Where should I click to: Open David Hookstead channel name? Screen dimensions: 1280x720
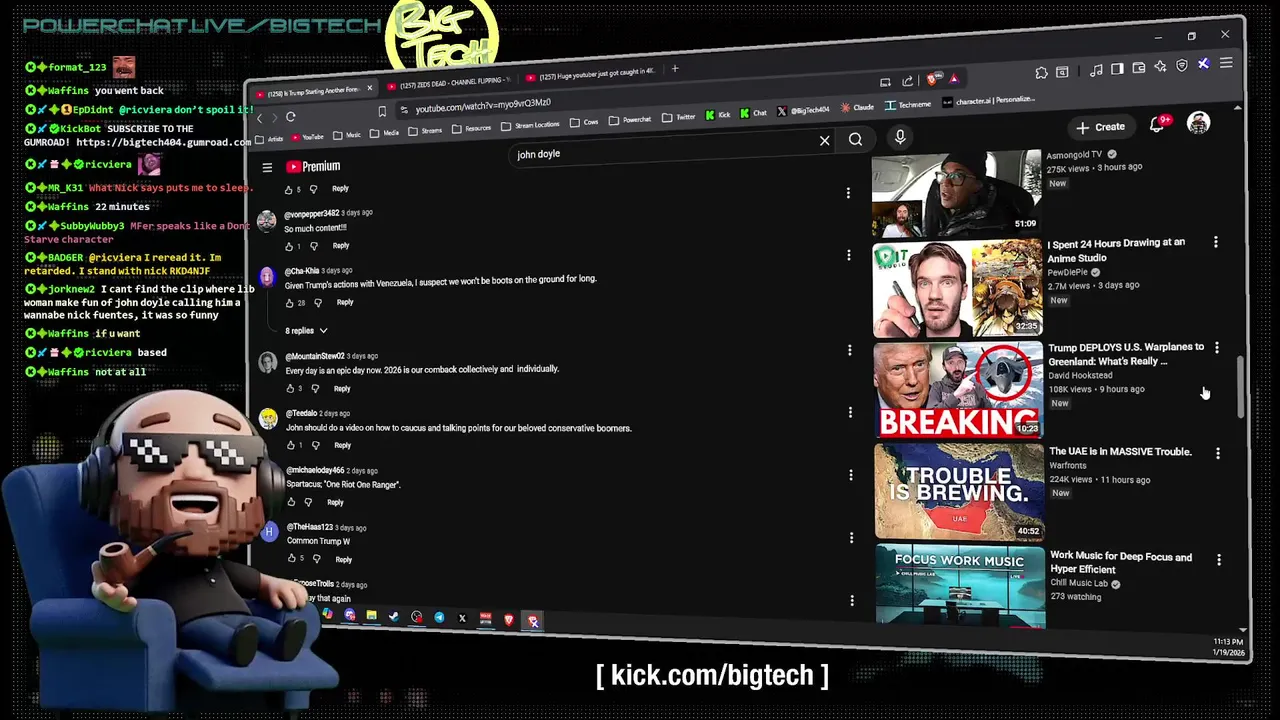click(1080, 376)
